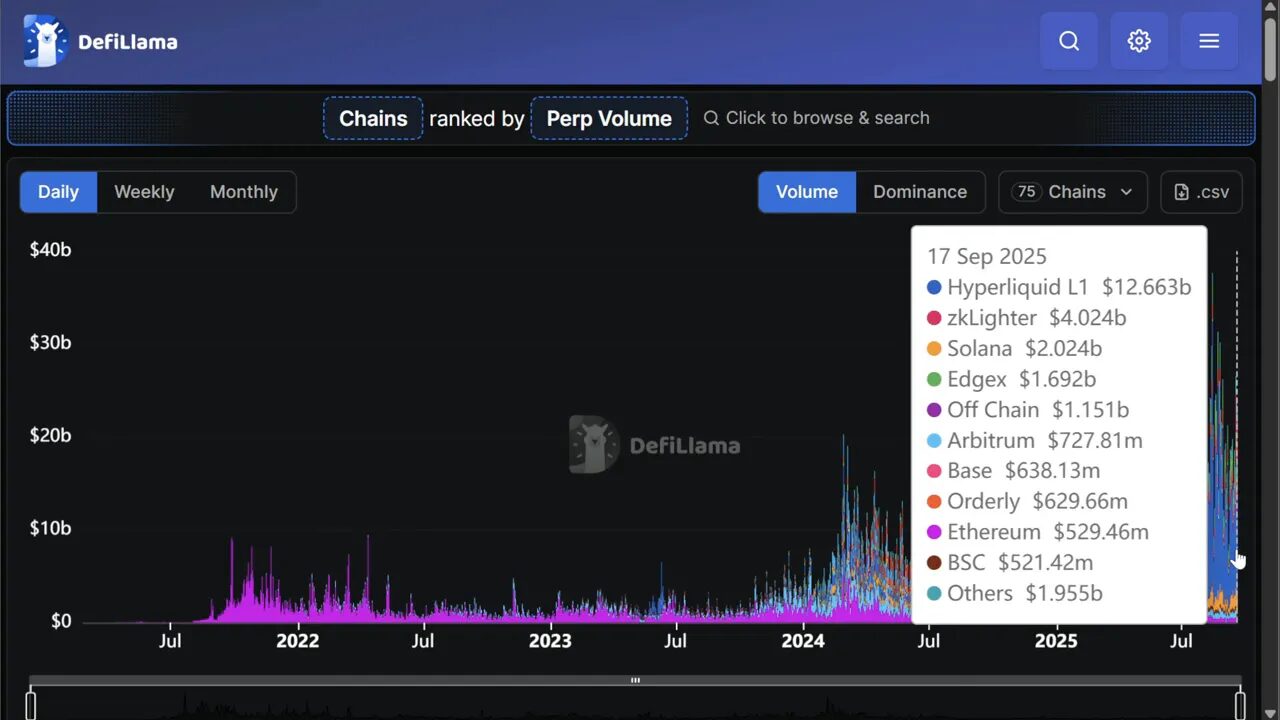The height and width of the screenshot is (720, 1280).
Task: Open the hamburger navigation menu
Action: click(x=1209, y=41)
